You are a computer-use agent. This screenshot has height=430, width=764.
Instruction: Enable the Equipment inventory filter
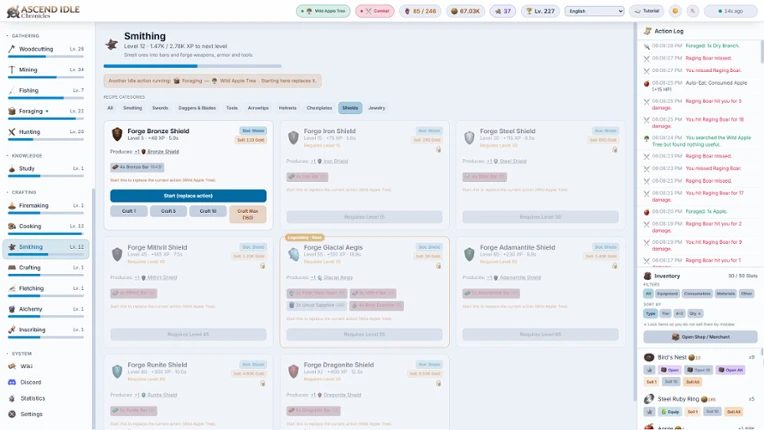click(x=667, y=294)
